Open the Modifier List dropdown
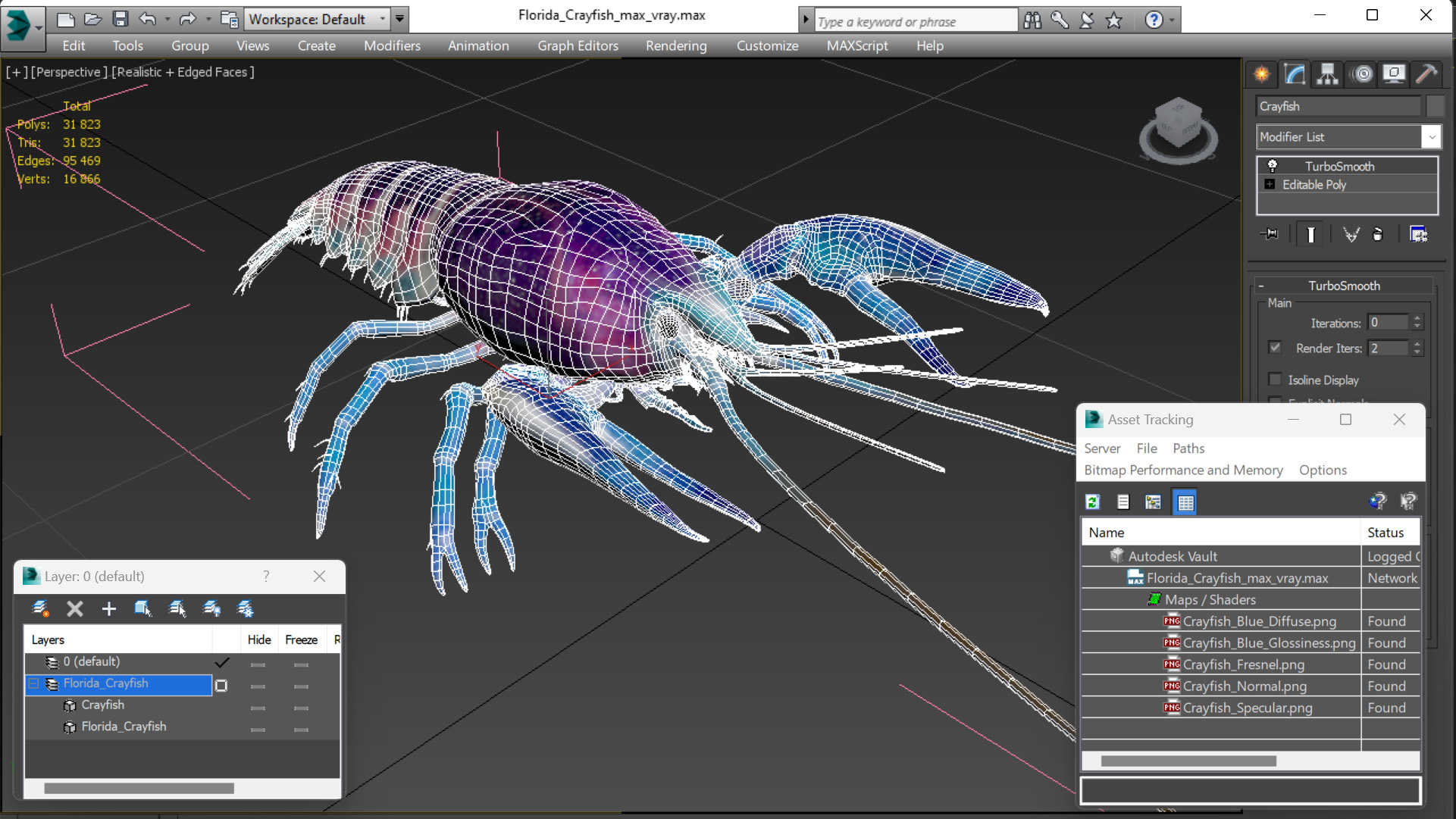The width and height of the screenshot is (1456, 819). click(x=1431, y=137)
